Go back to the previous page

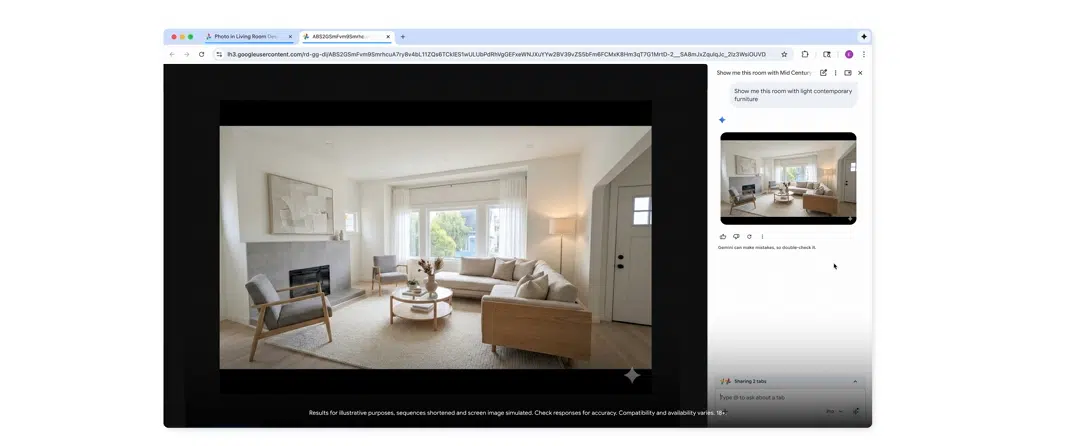tap(172, 55)
